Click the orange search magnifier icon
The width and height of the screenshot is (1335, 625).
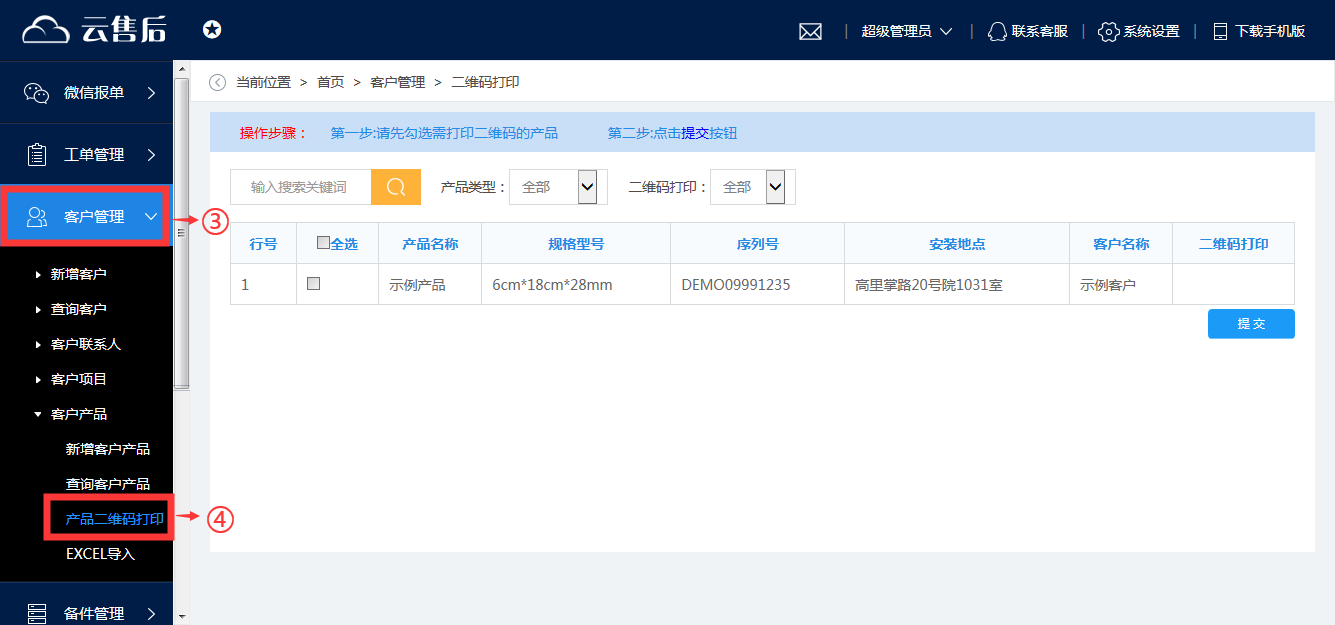point(396,187)
